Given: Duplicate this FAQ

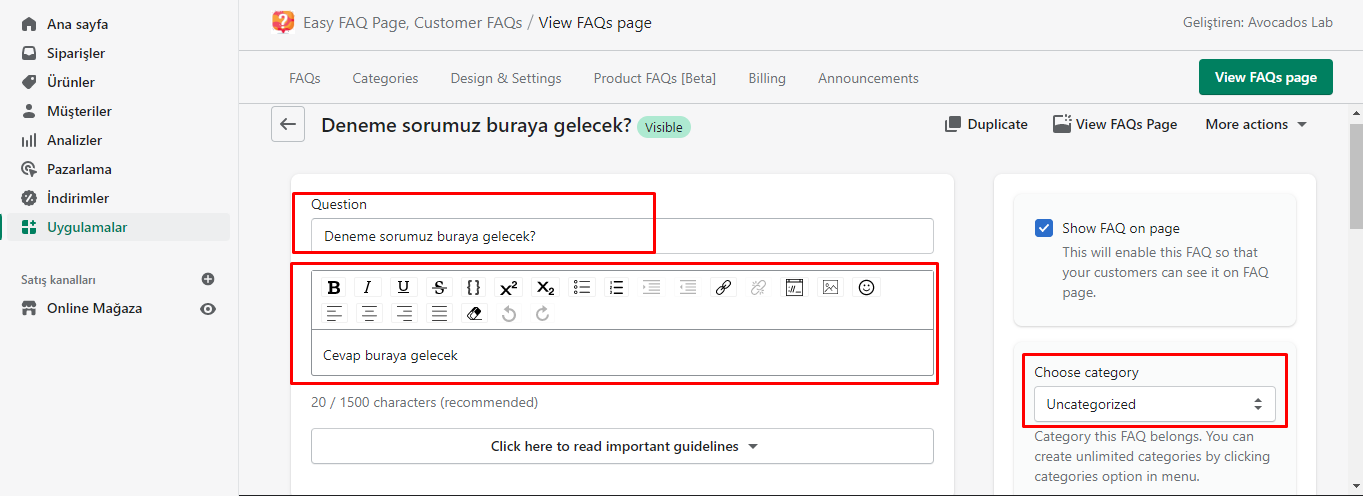Looking at the screenshot, I should [x=986, y=124].
